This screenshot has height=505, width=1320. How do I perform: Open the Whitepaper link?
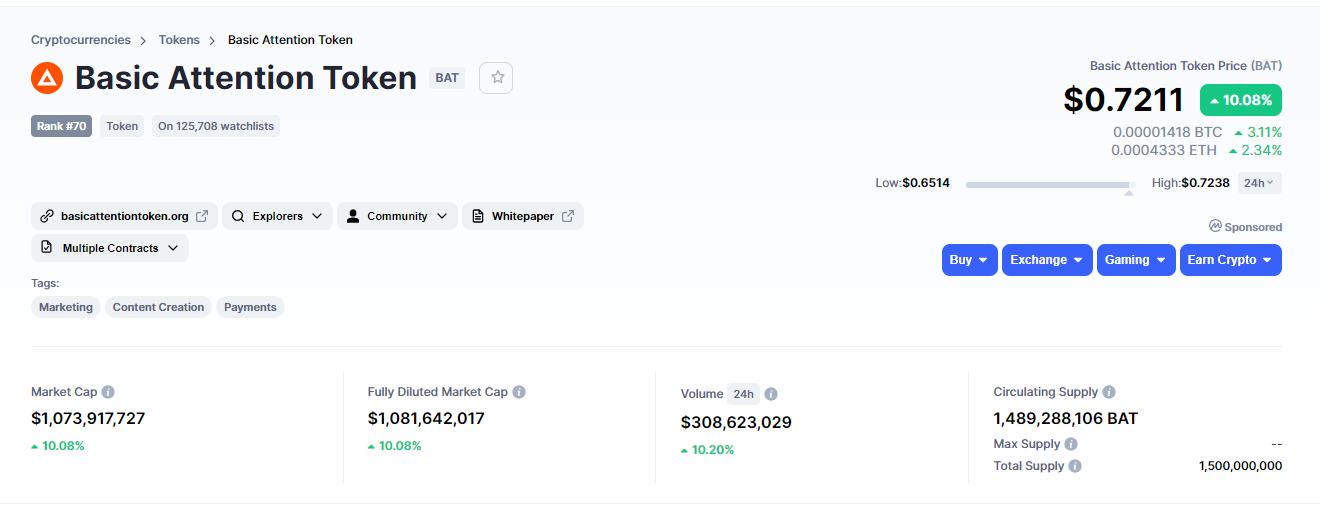tap(523, 216)
